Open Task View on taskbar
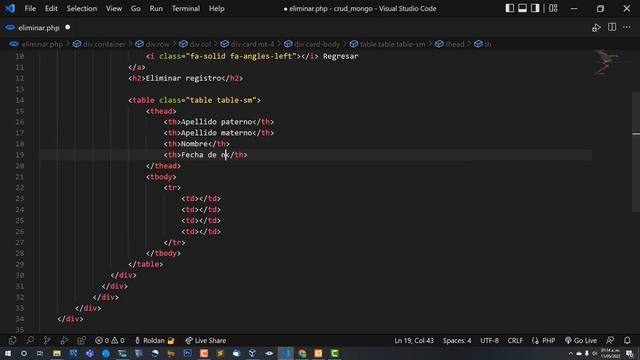640x360 pixels. [x=40, y=353]
